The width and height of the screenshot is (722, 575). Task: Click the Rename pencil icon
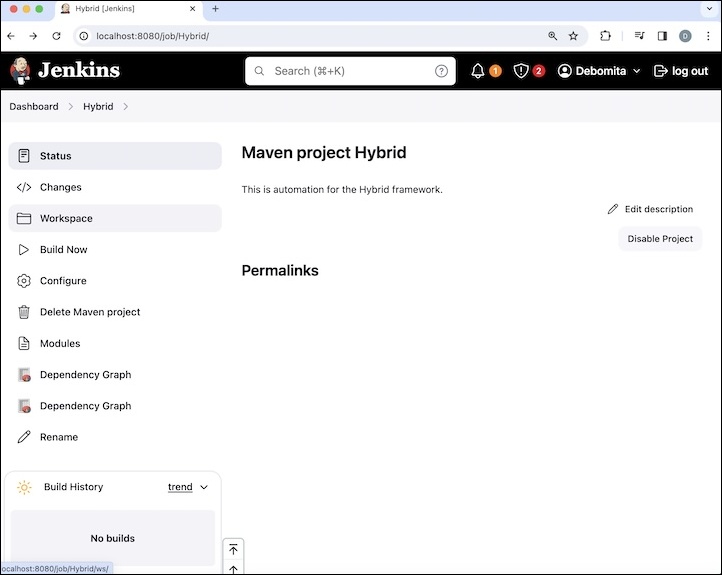click(24, 437)
